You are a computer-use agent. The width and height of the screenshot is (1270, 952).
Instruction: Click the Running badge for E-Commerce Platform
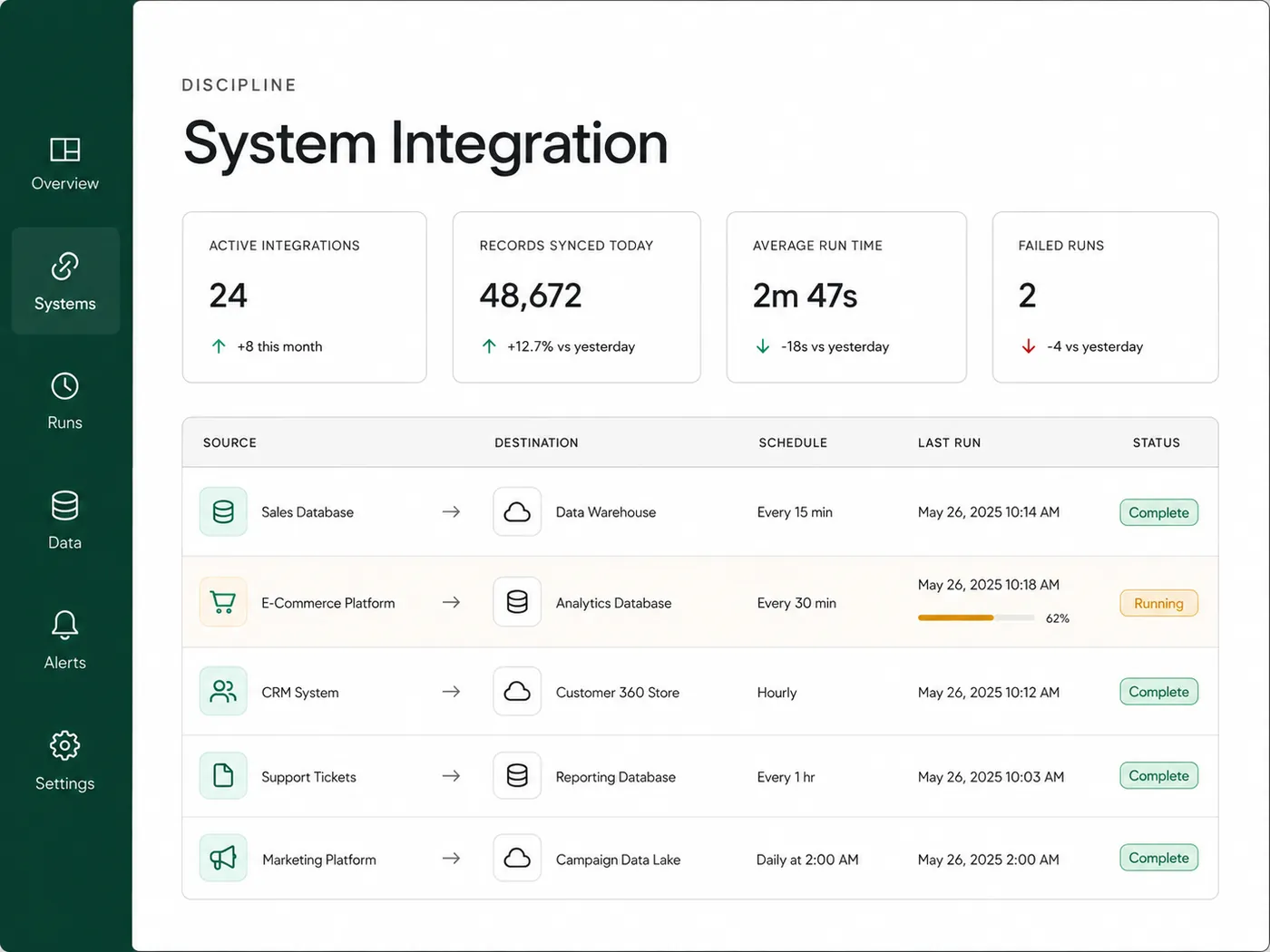pos(1158,603)
